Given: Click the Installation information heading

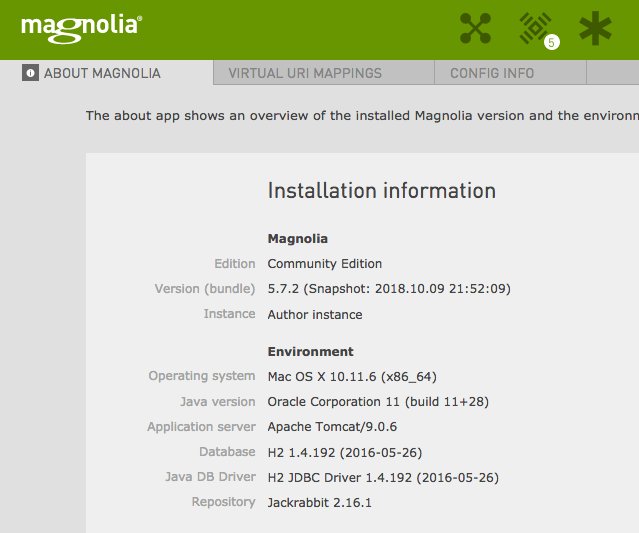Looking at the screenshot, I should 381,191.
